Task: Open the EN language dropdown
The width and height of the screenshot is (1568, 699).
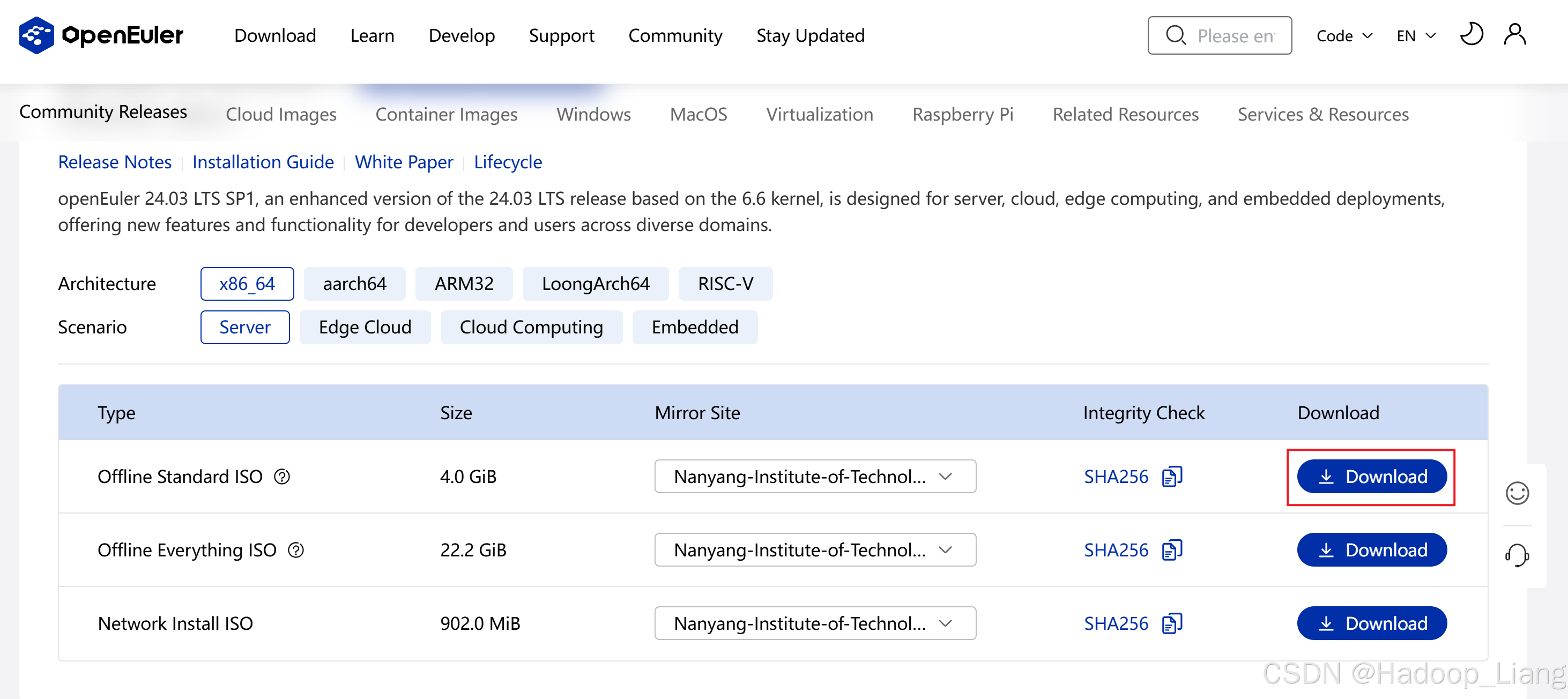Action: point(1416,36)
